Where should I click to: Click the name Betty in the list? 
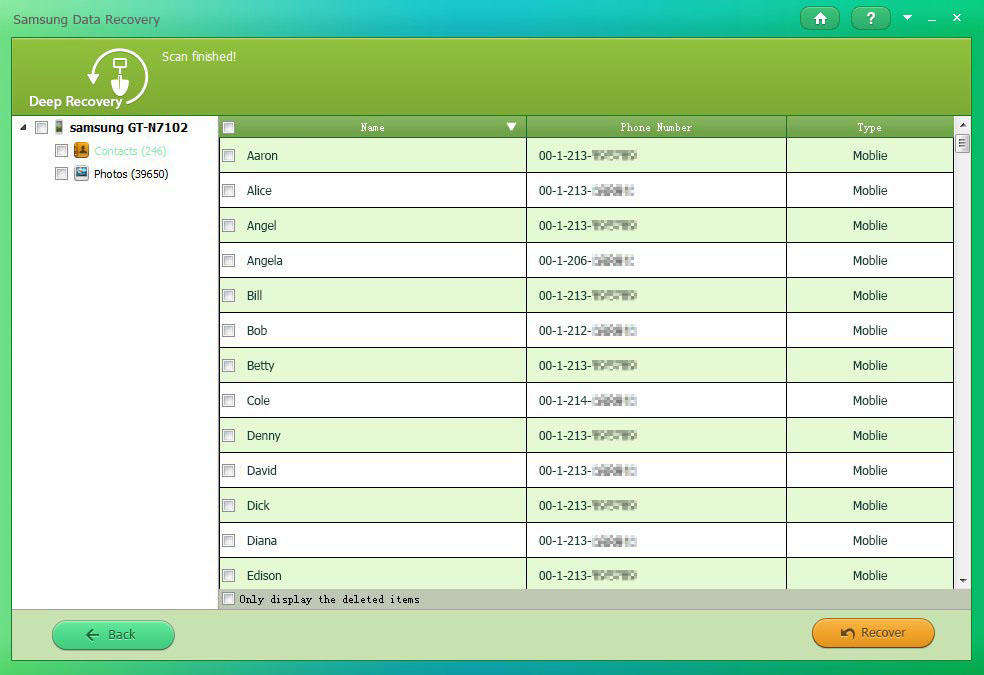[260, 366]
